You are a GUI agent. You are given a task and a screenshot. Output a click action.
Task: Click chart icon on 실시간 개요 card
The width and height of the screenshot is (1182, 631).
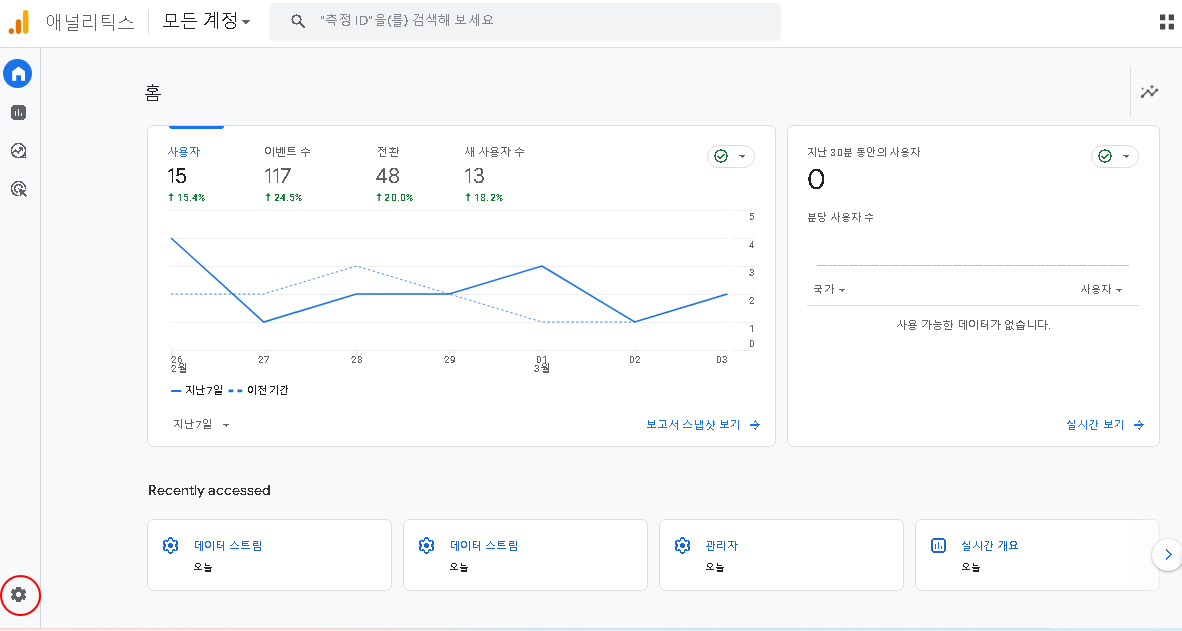tap(939, 545)
